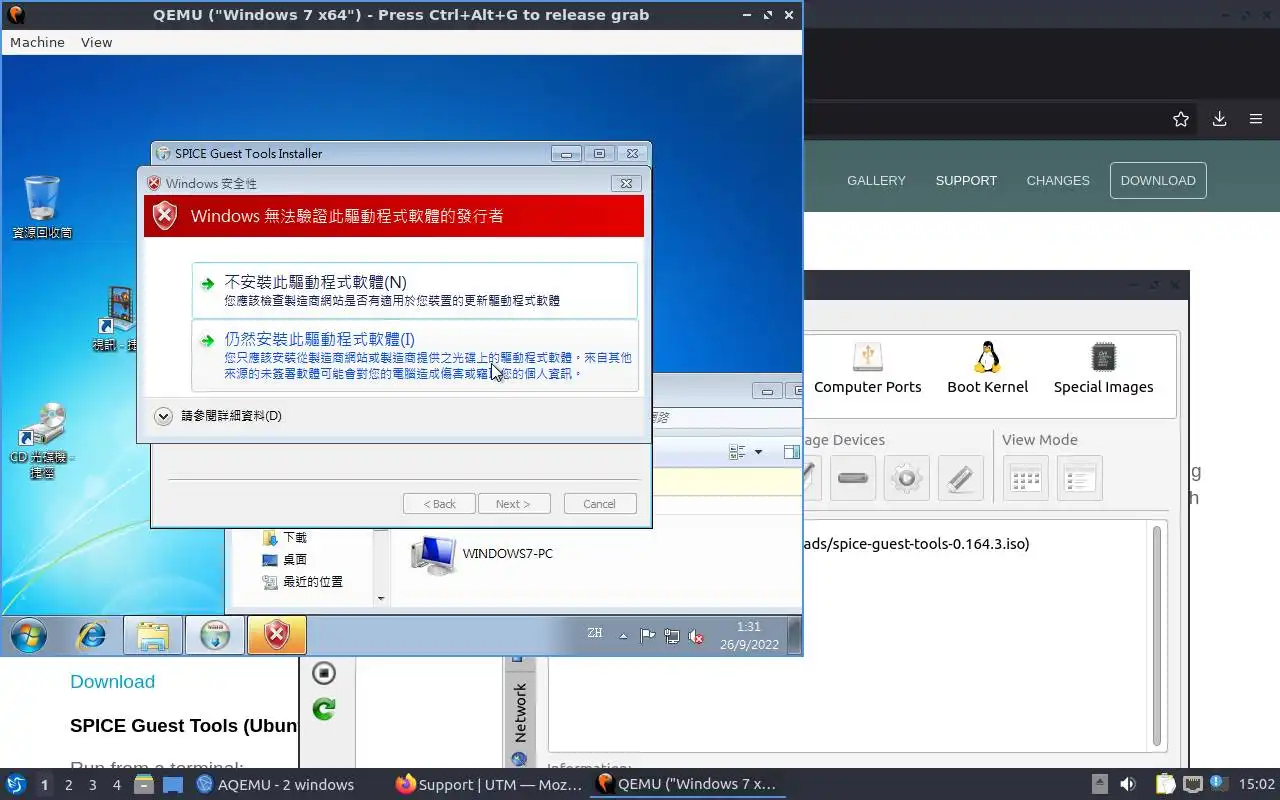Click the DOWNLOAD button on UTM site

[x=1158, y=180]
